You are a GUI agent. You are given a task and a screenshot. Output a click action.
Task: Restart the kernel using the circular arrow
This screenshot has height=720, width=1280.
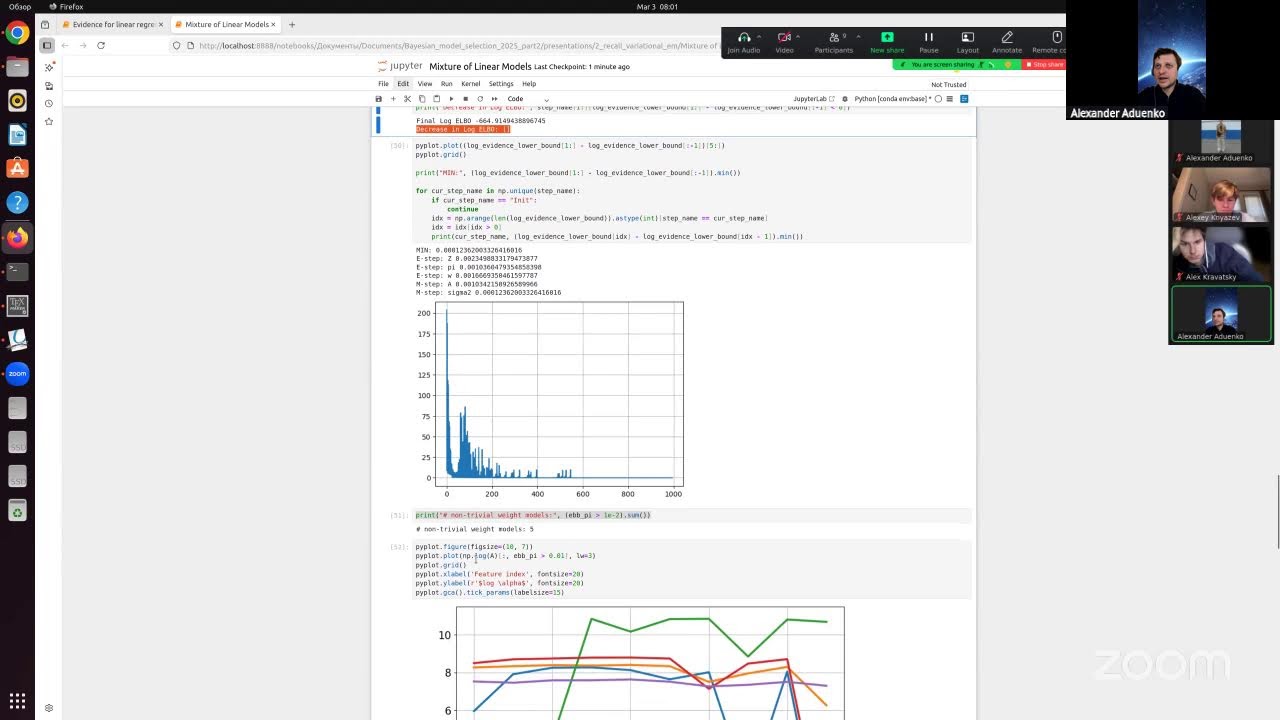[480, 99]
